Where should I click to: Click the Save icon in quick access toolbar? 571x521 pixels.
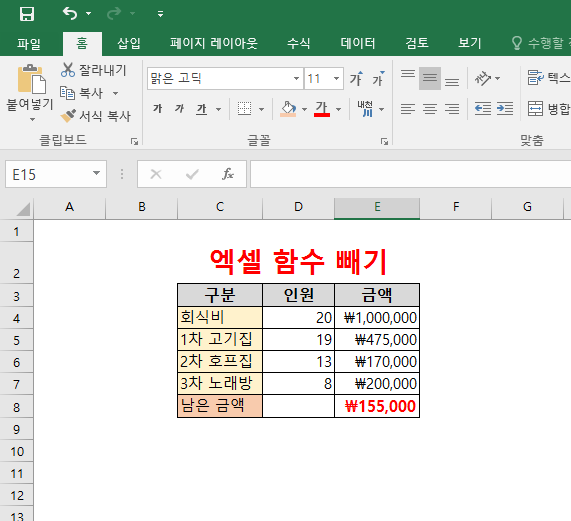pyautogui.click(x=27, y=14)
